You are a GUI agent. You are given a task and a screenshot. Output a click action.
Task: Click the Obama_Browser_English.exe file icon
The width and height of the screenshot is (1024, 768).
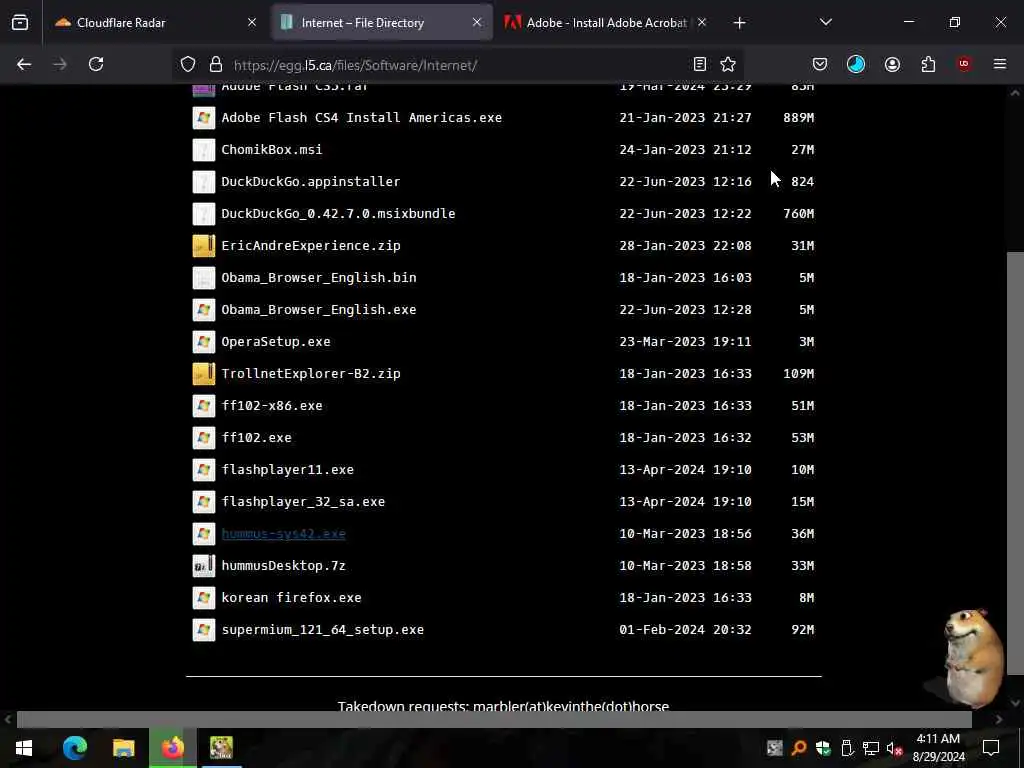[204, 310]
